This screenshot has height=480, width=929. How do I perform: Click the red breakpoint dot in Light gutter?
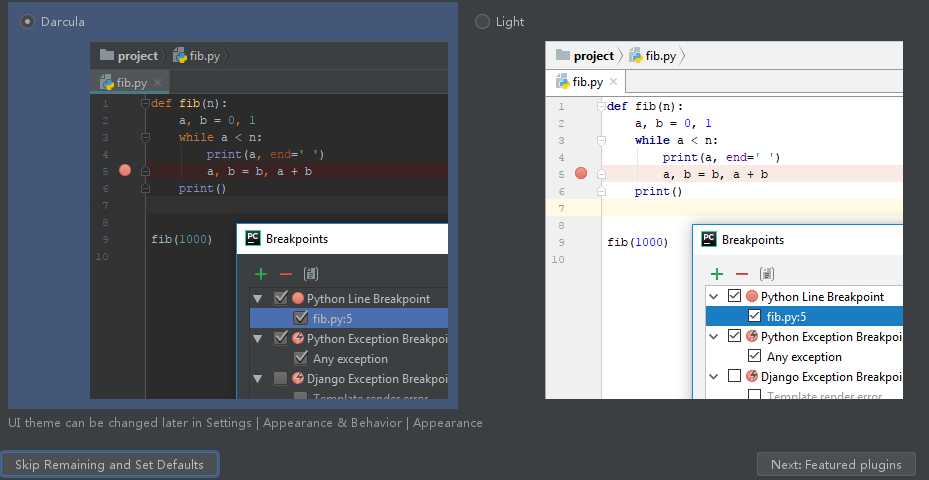581,173
